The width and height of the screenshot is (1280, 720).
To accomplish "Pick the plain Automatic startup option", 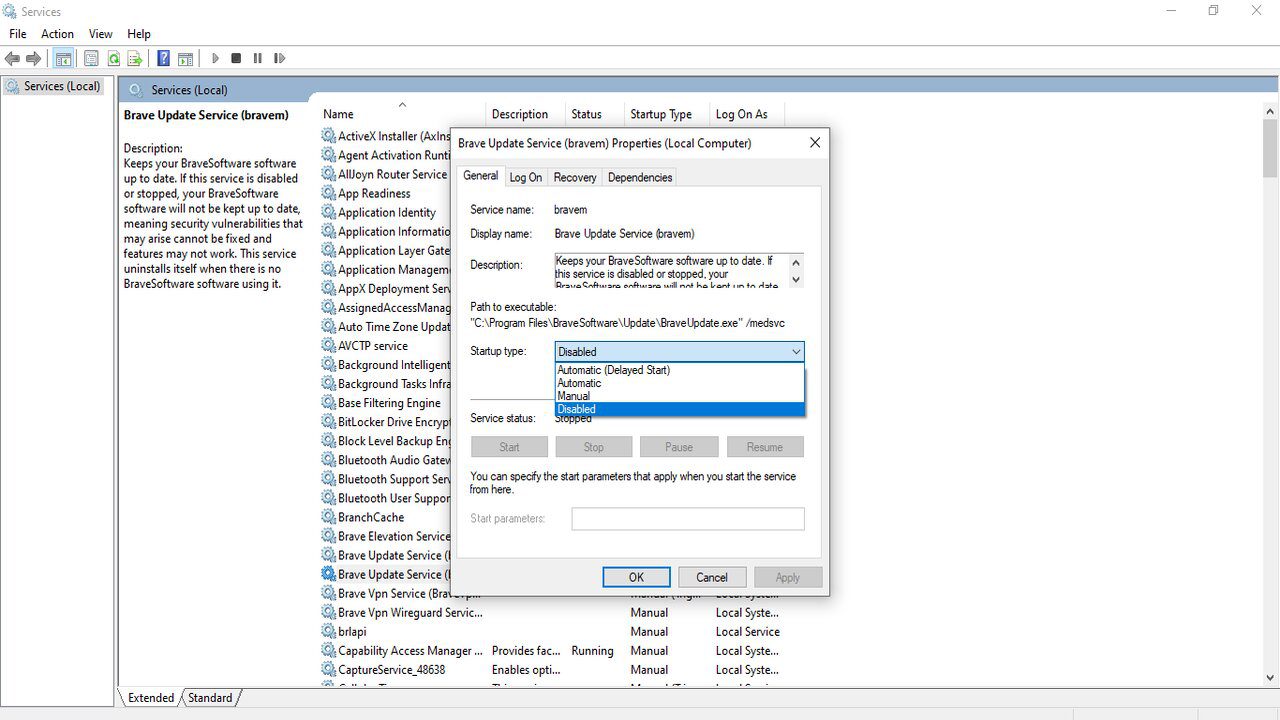I will [x=679, y=383].
